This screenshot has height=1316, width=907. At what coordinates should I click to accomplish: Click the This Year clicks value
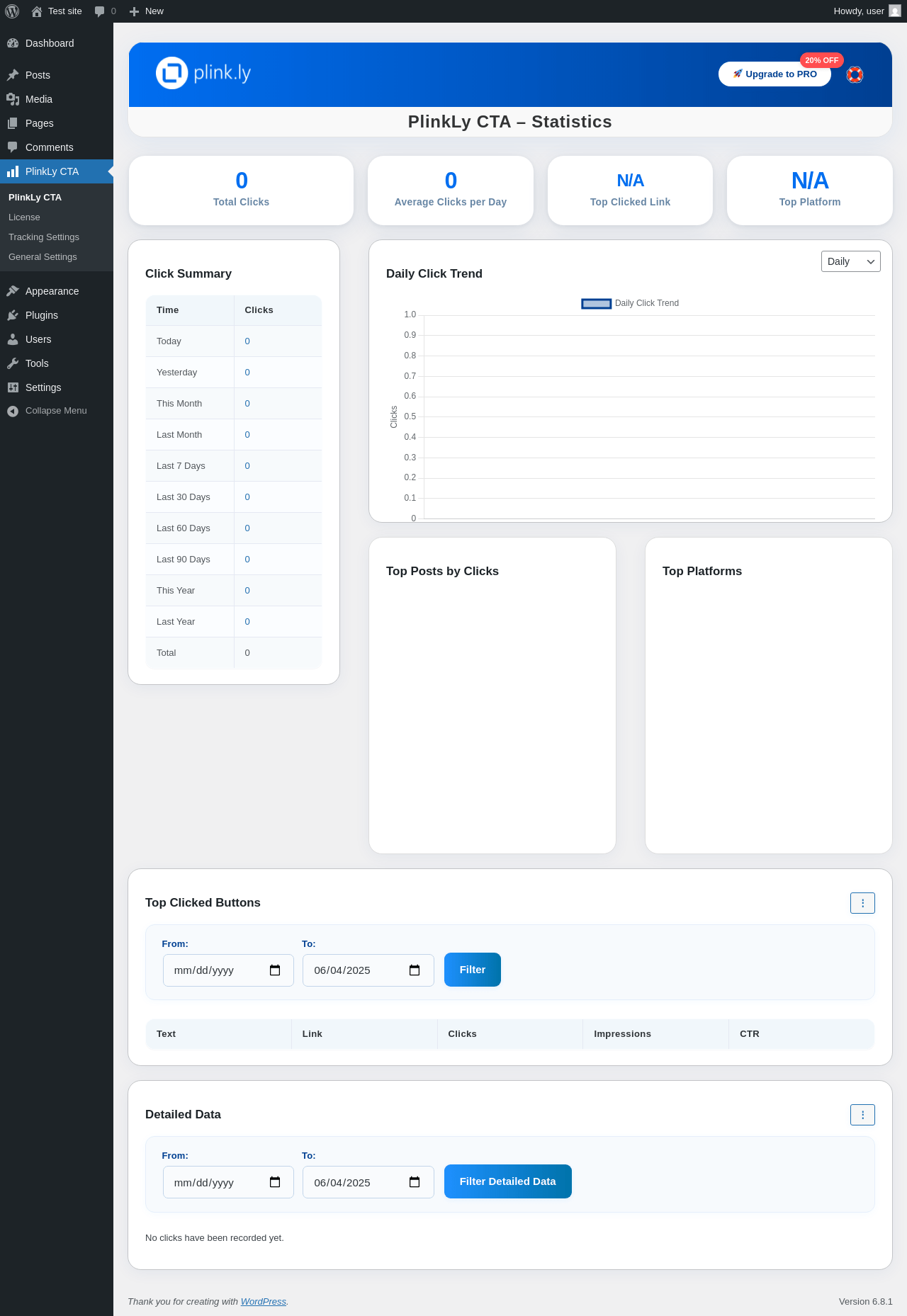tap(247, 591)
